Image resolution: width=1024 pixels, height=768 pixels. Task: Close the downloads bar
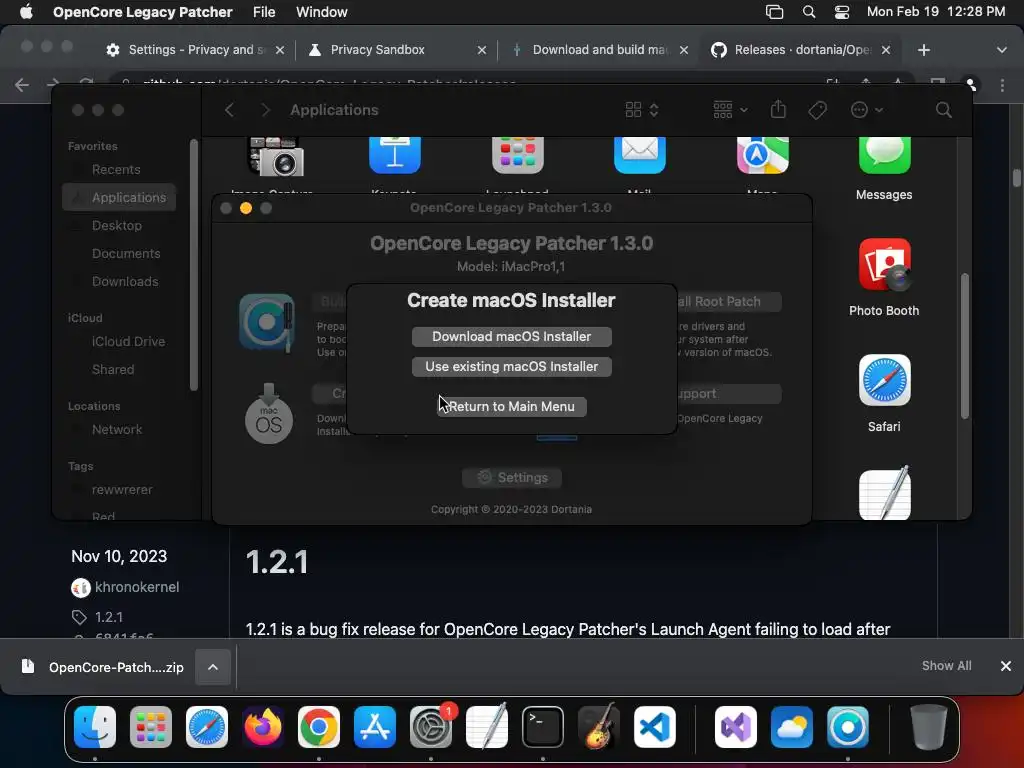[x=1006, y=665]
